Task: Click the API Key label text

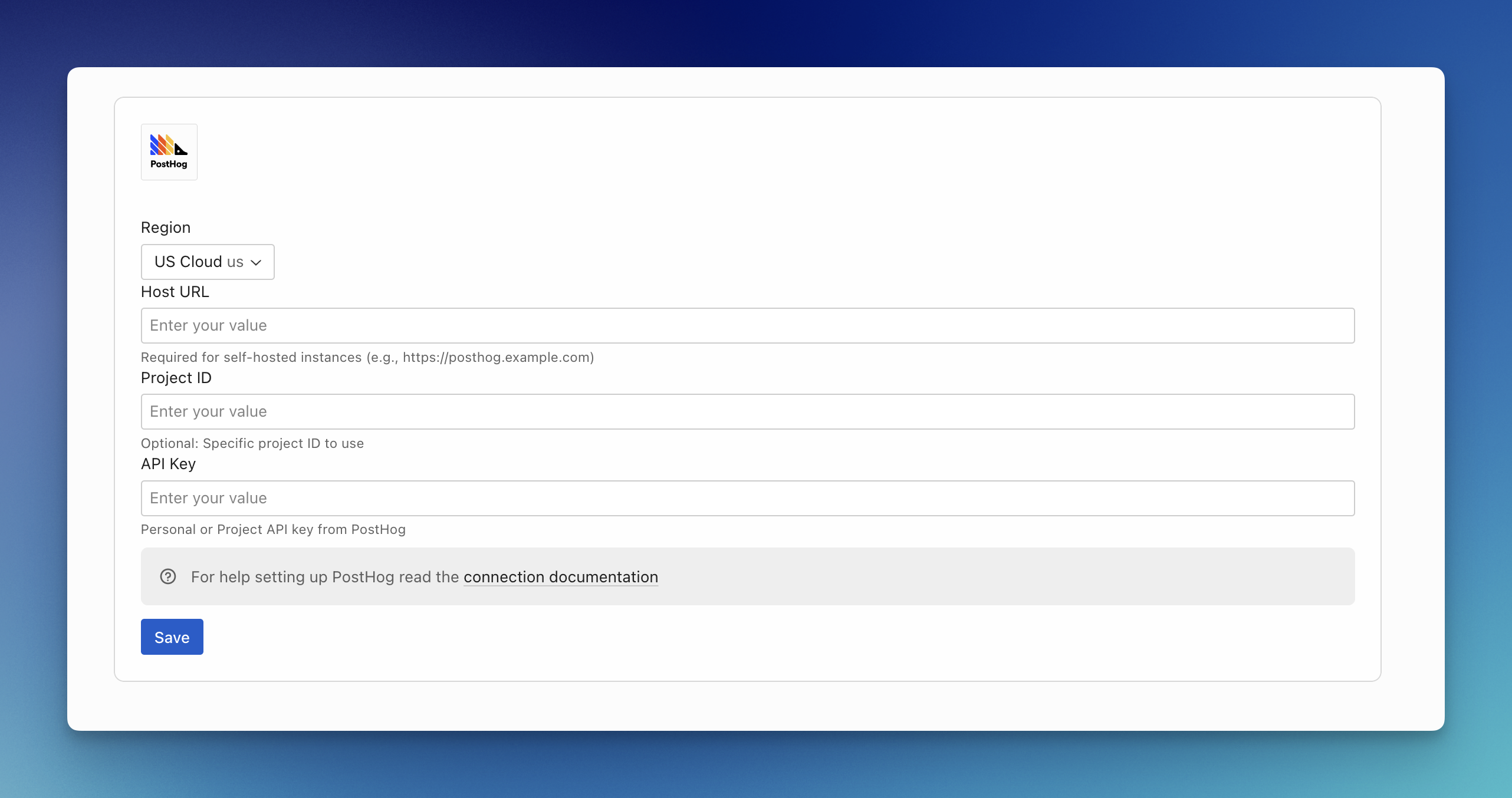Action: click(x=168, y=464)
